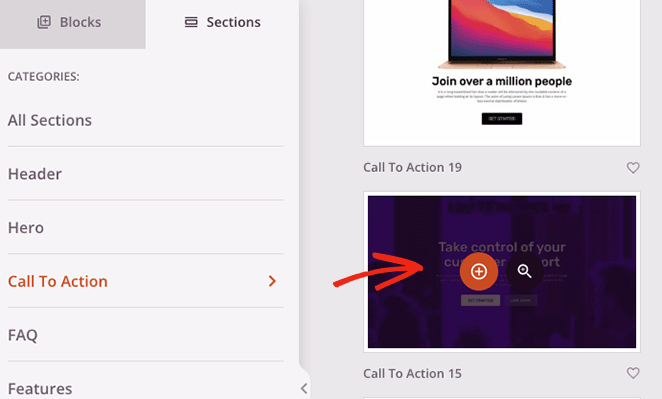Click the Blocks tab icon
The height and width of the screenshot is (399, 662).
(x=44, y=22)
